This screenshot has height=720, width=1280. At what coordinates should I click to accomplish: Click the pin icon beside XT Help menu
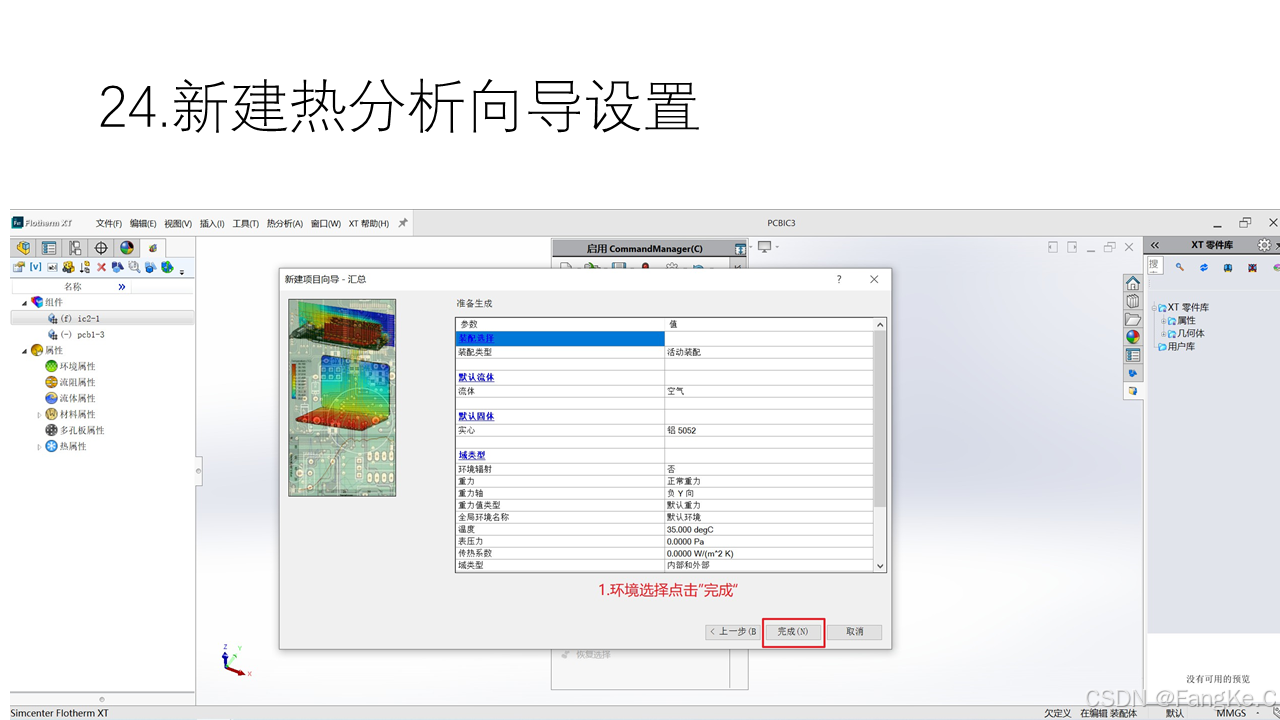[x=403, y=223]
